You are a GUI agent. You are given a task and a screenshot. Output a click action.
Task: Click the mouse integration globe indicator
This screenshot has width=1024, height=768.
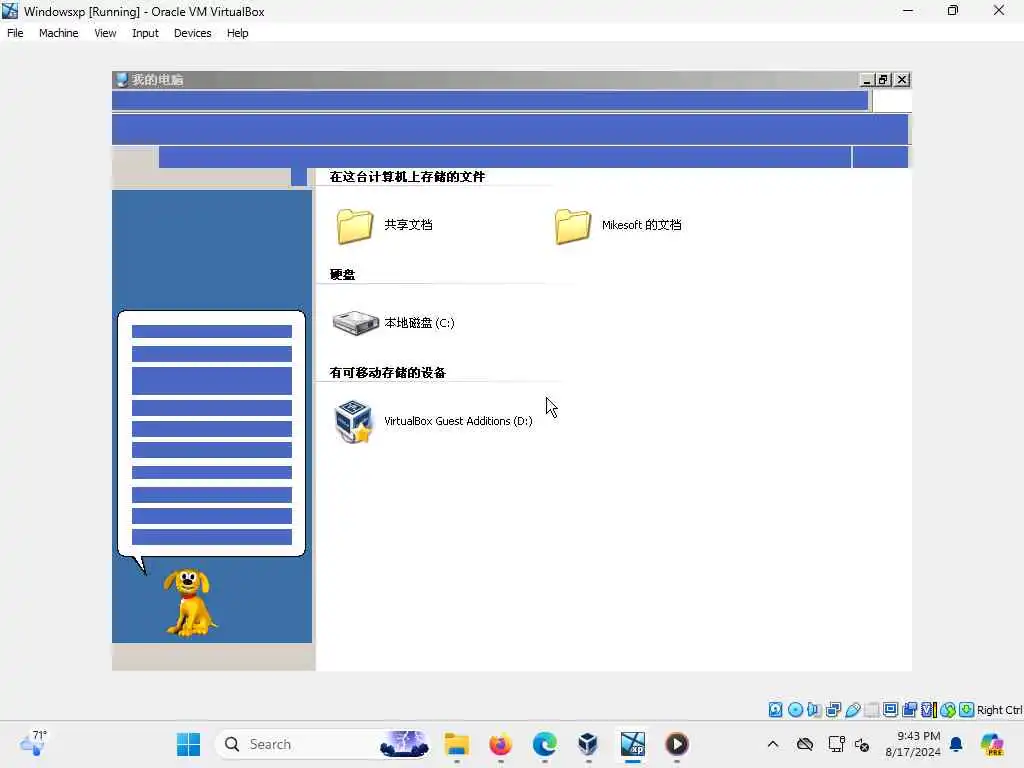point(948,710)
